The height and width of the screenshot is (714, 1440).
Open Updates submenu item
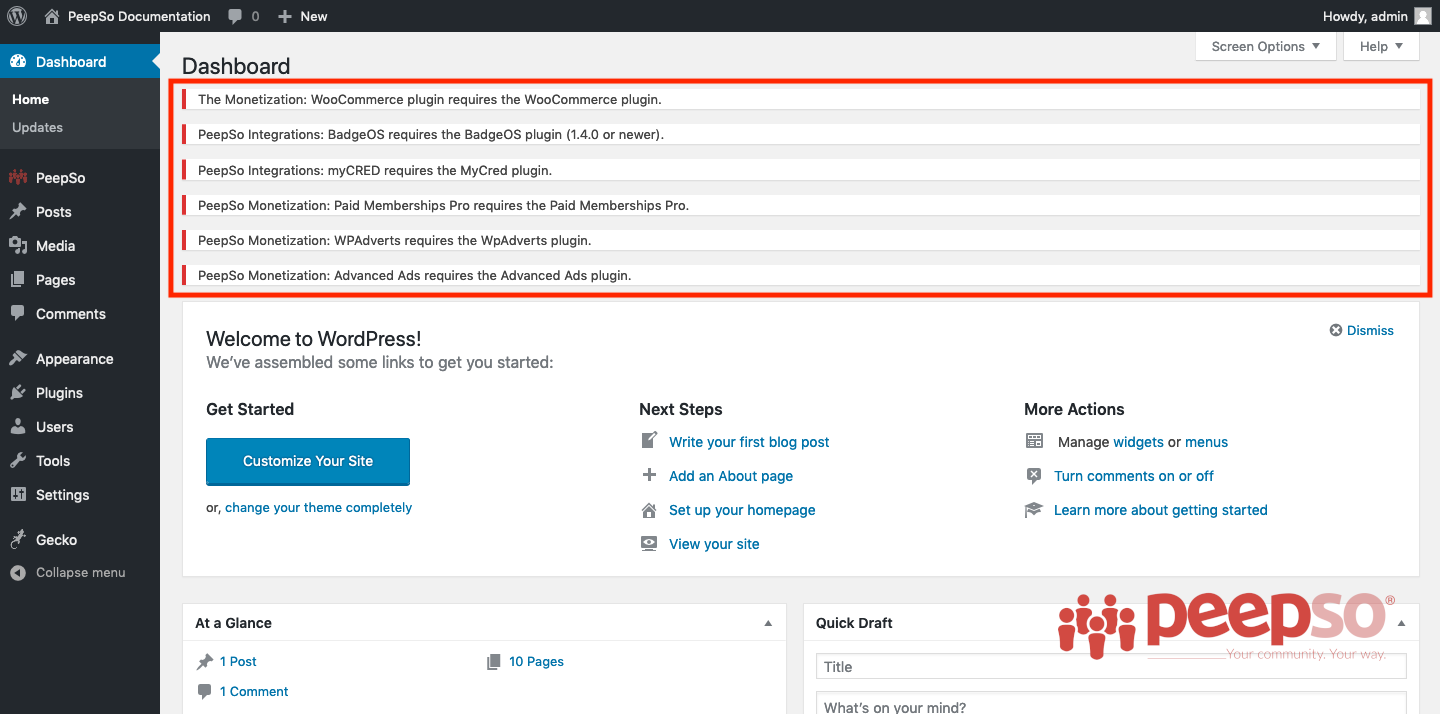(x=38, y=128)
